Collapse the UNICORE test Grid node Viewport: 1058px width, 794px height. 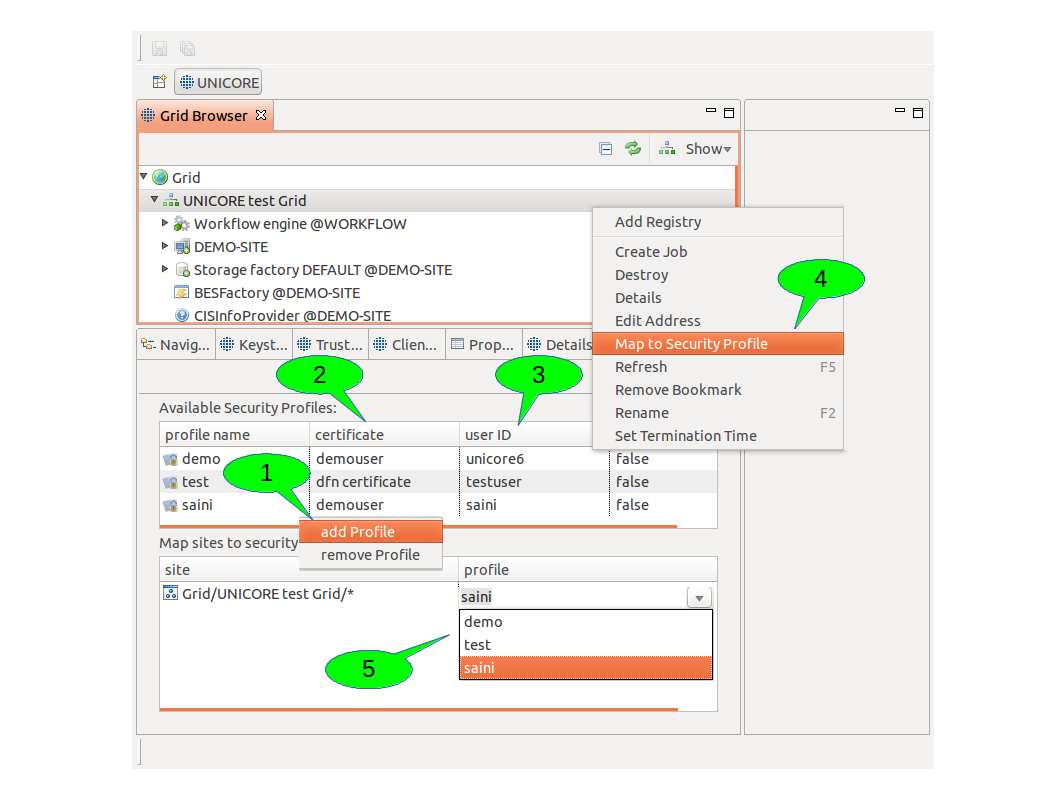click(x=155, y=200)
